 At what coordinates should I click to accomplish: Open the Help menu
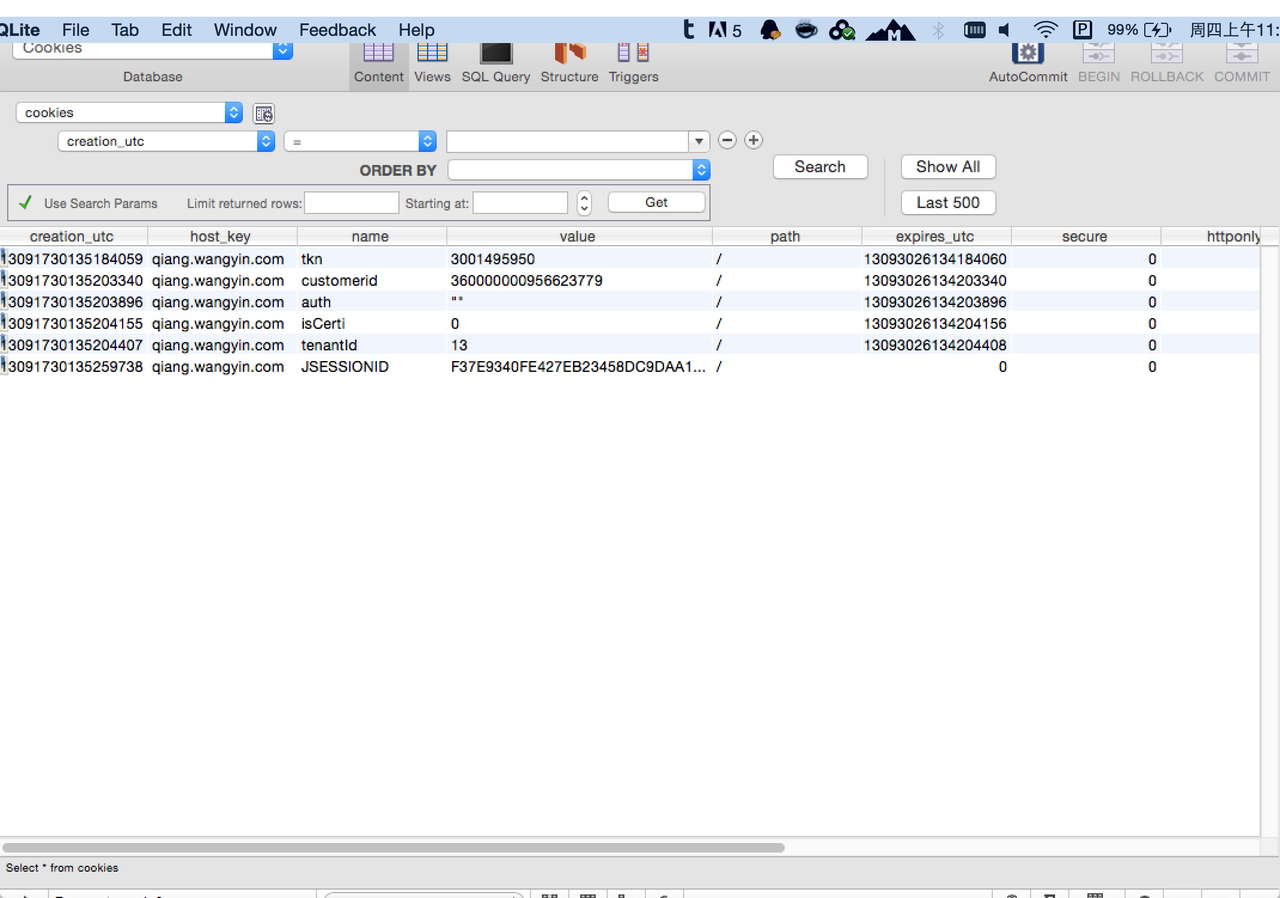click(x=416, y=30)
